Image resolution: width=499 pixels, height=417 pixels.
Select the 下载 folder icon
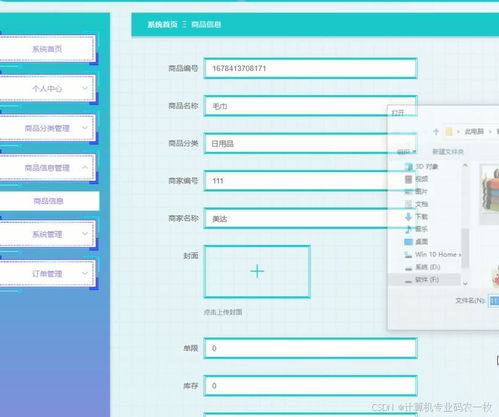tap(409, 217)
